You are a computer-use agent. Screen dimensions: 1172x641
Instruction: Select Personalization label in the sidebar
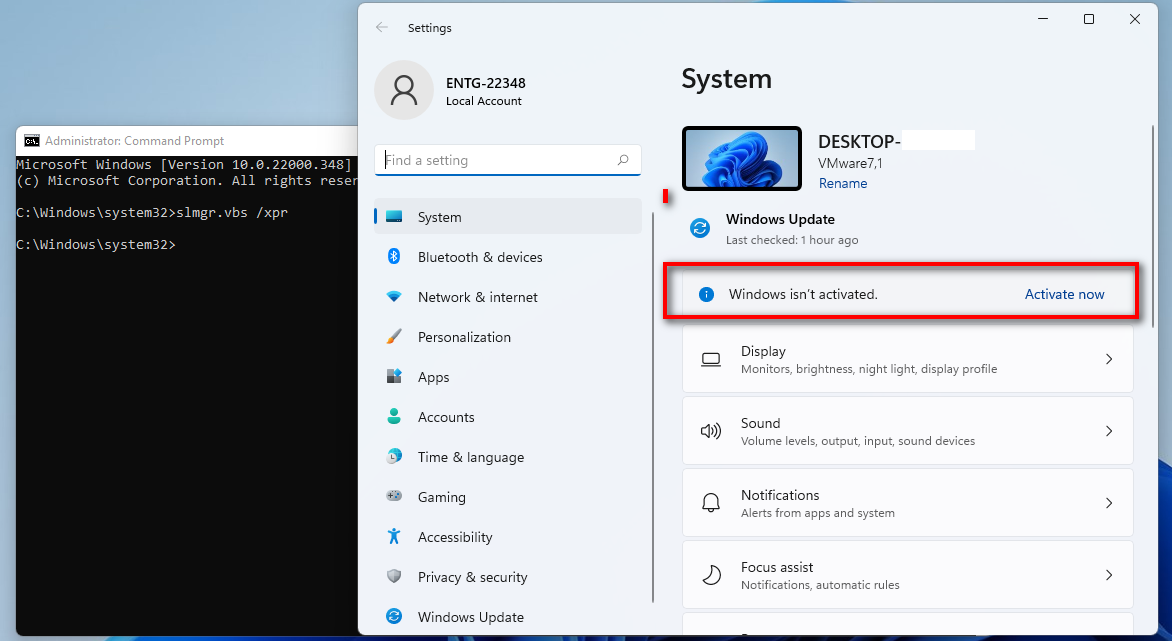point(464,337)
